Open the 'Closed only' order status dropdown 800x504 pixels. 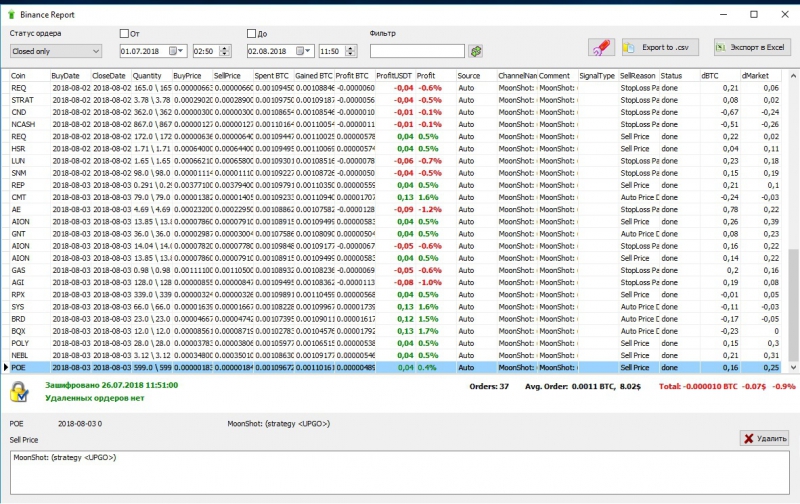[55, 50]
